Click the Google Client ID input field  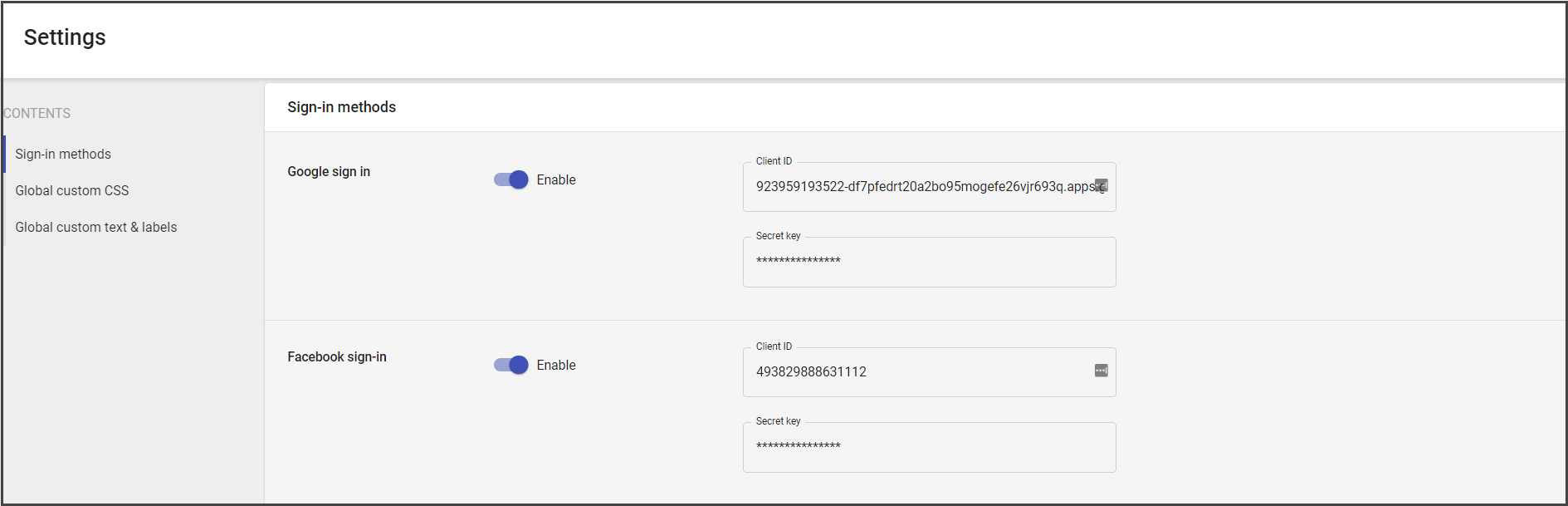pos(929,187)
